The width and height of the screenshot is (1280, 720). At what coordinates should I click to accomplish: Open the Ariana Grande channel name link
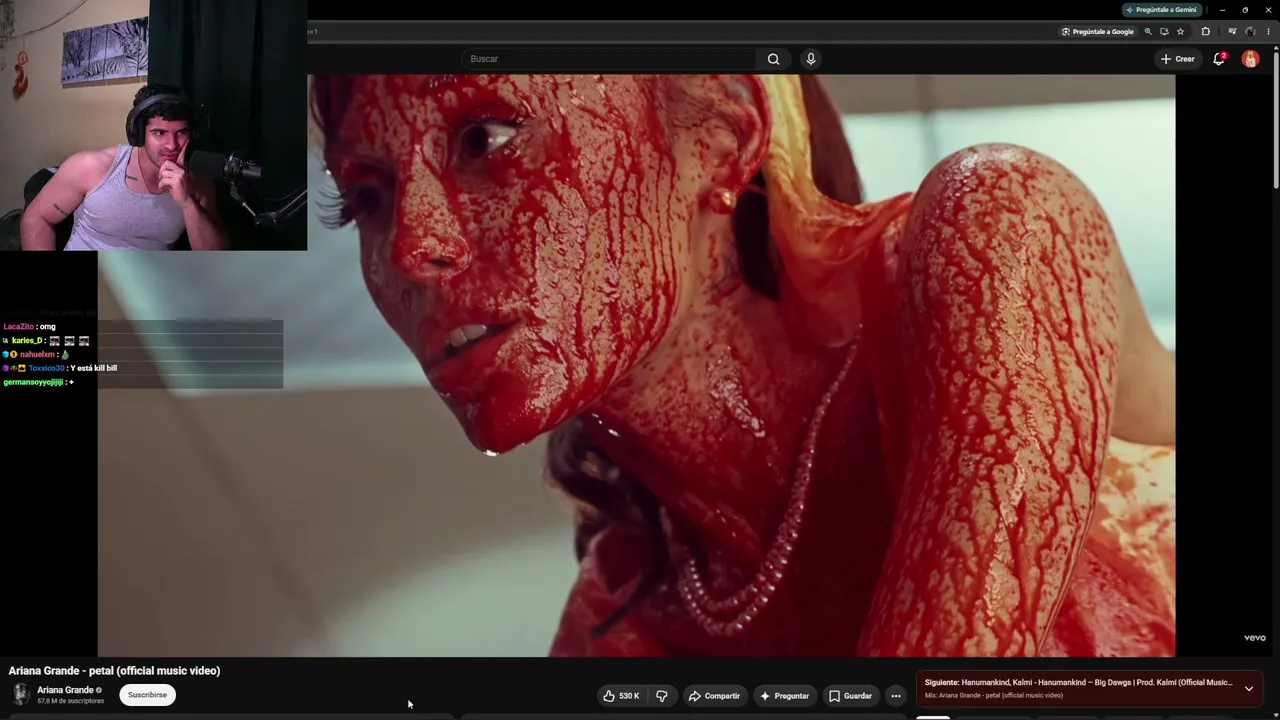coord(65,690)
